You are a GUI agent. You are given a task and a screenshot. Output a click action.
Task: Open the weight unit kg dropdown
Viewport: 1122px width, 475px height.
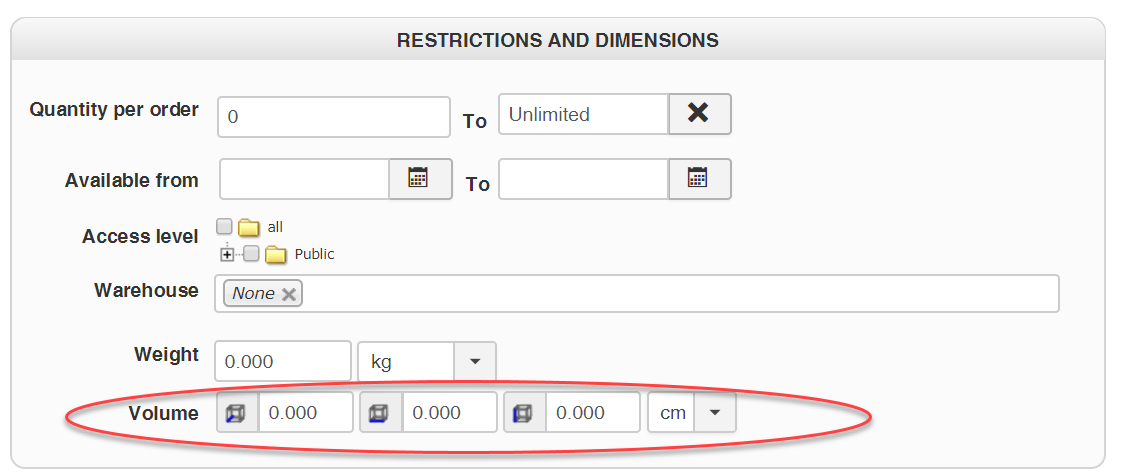[475, 361]
